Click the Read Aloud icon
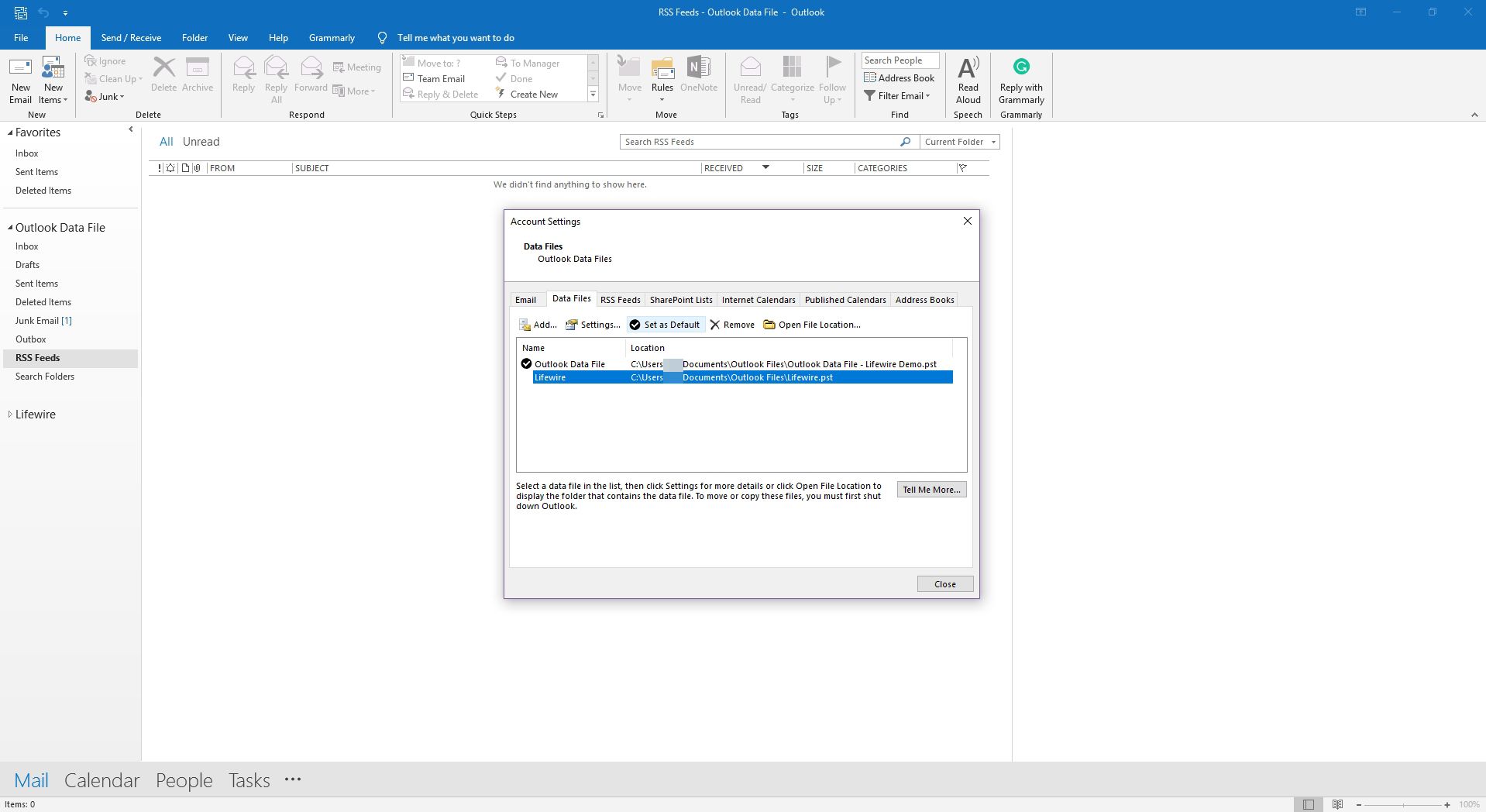The width and height of the screenshot is (1486, 812). coord(968,67)
